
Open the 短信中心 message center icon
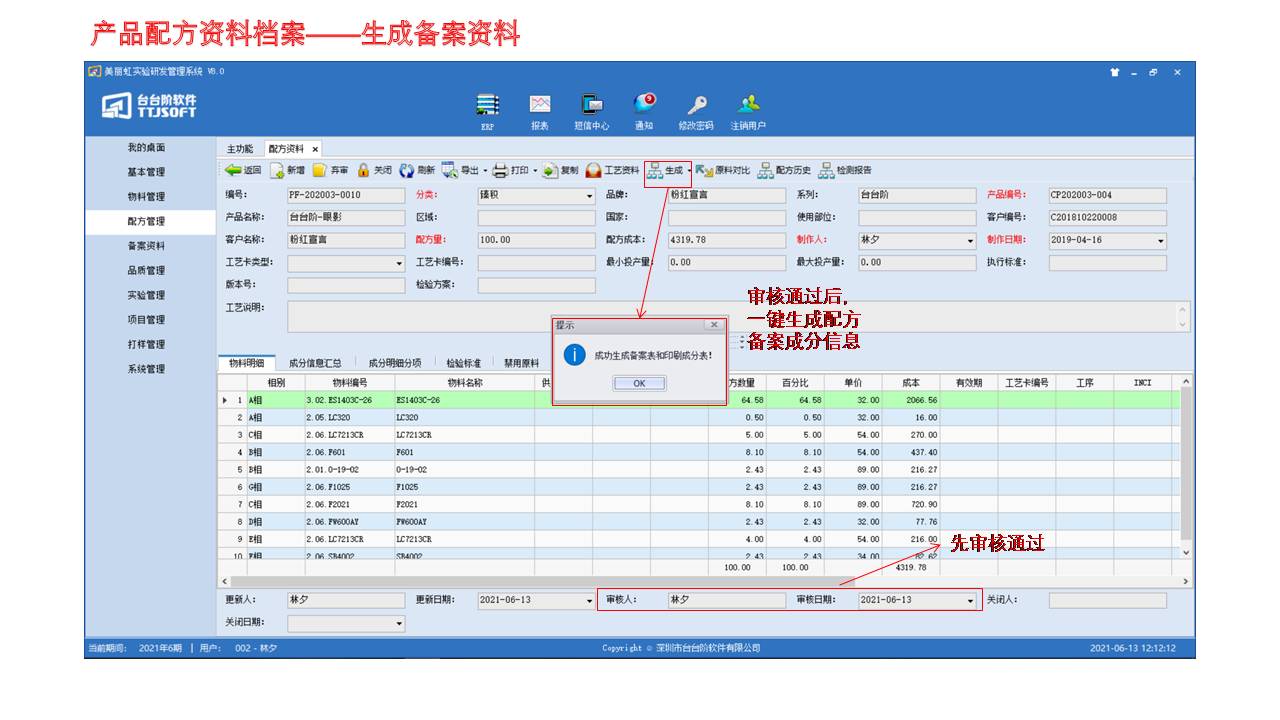[592, 104]
